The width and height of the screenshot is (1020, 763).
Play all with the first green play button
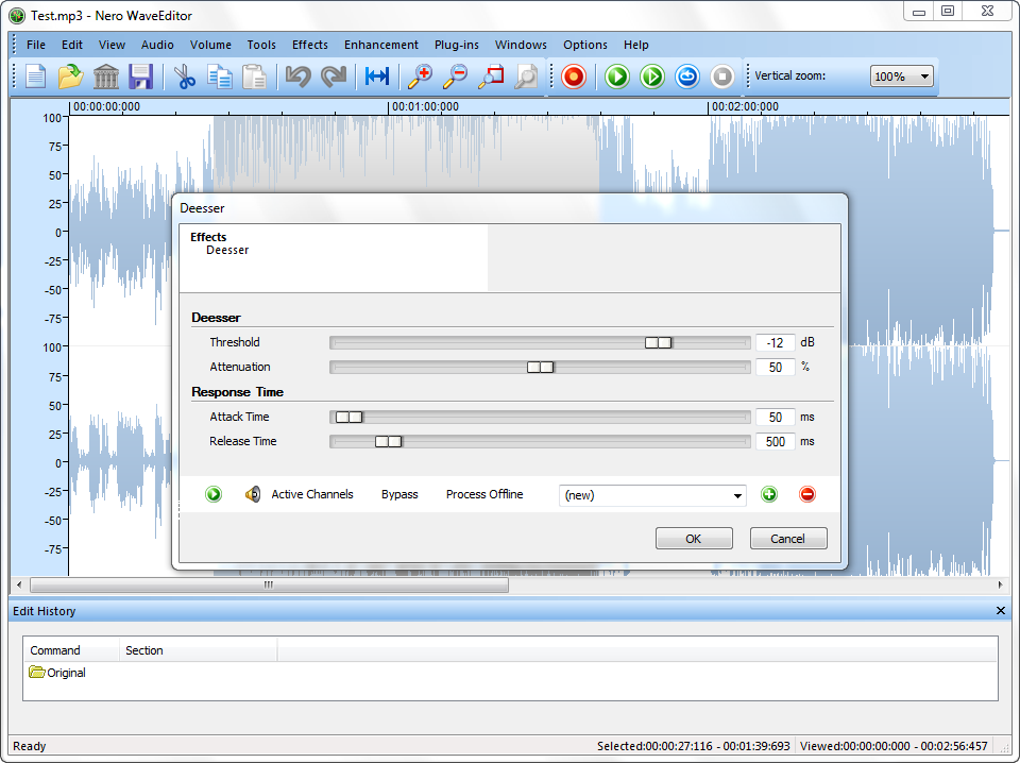click(617, 77)
